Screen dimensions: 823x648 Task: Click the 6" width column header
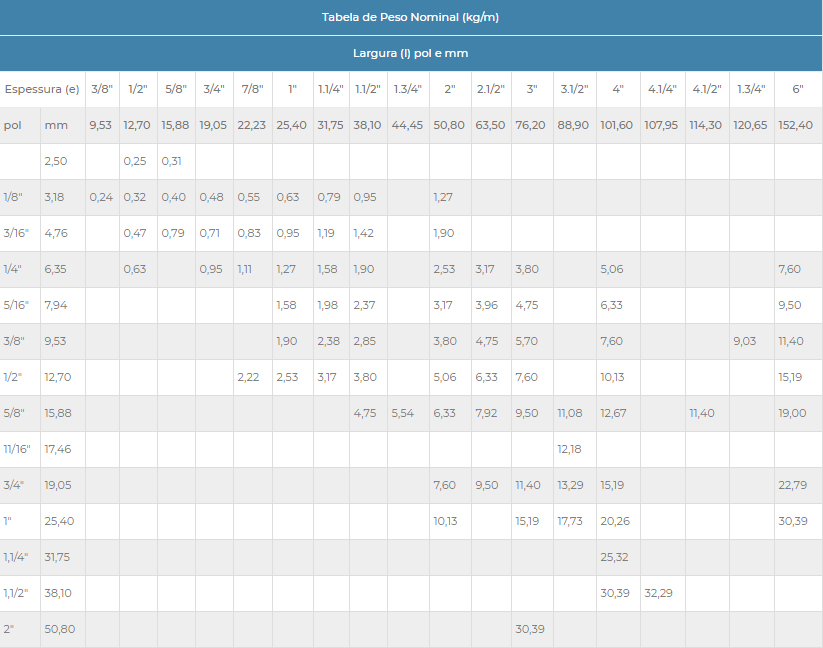coord(798,89)
